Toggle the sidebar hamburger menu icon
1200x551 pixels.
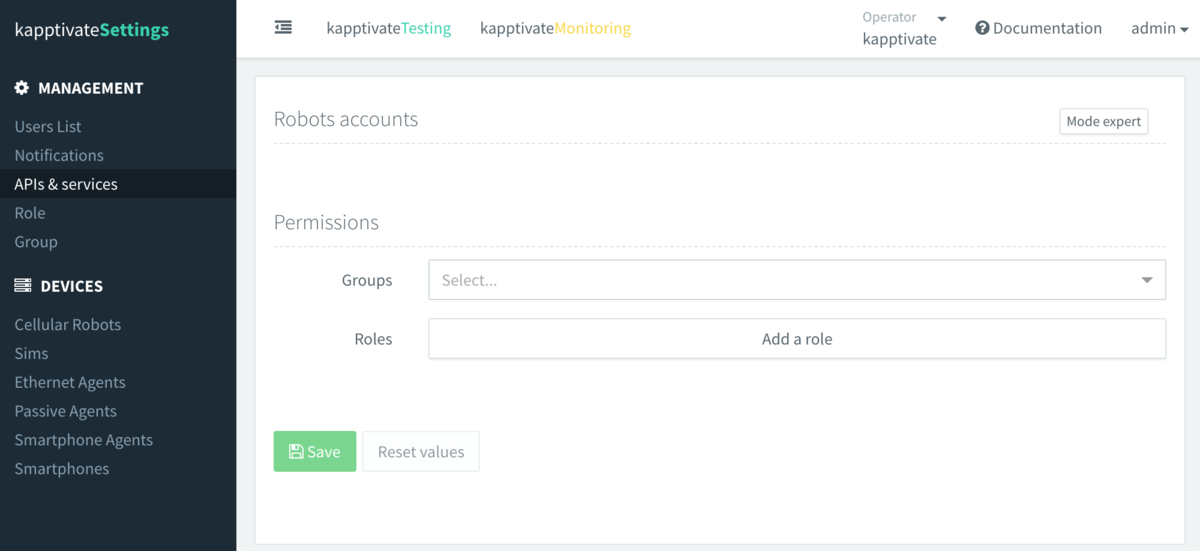tap(283, 28)
